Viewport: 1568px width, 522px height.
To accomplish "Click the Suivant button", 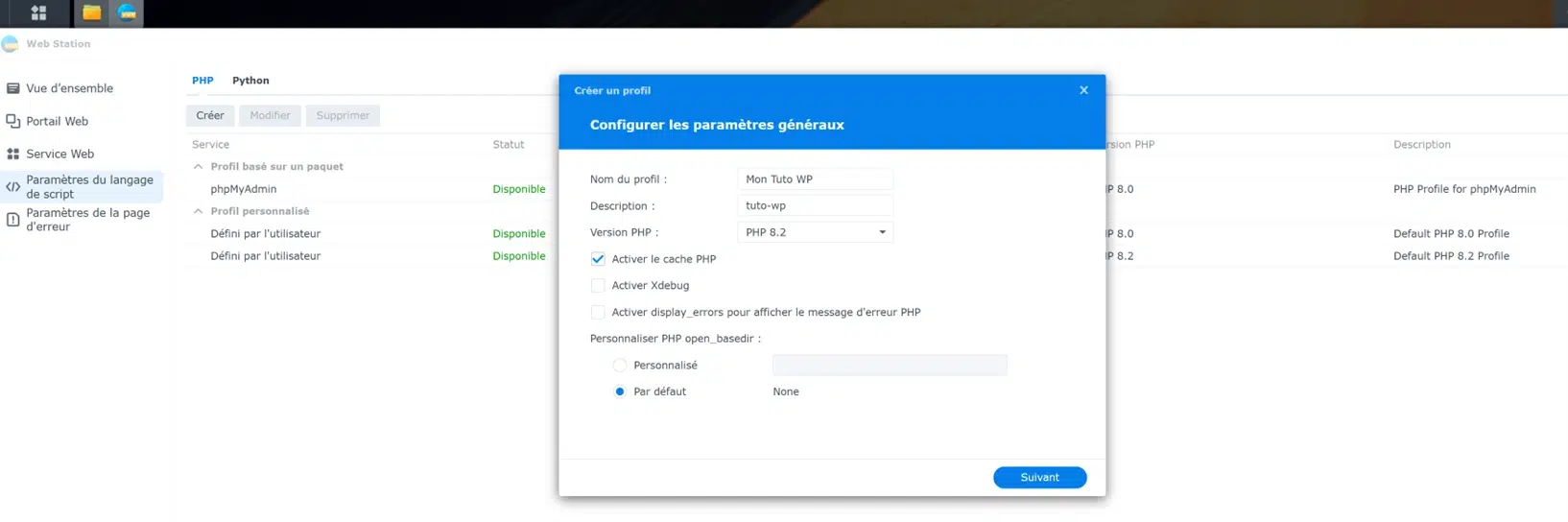I will (1039, 478).
